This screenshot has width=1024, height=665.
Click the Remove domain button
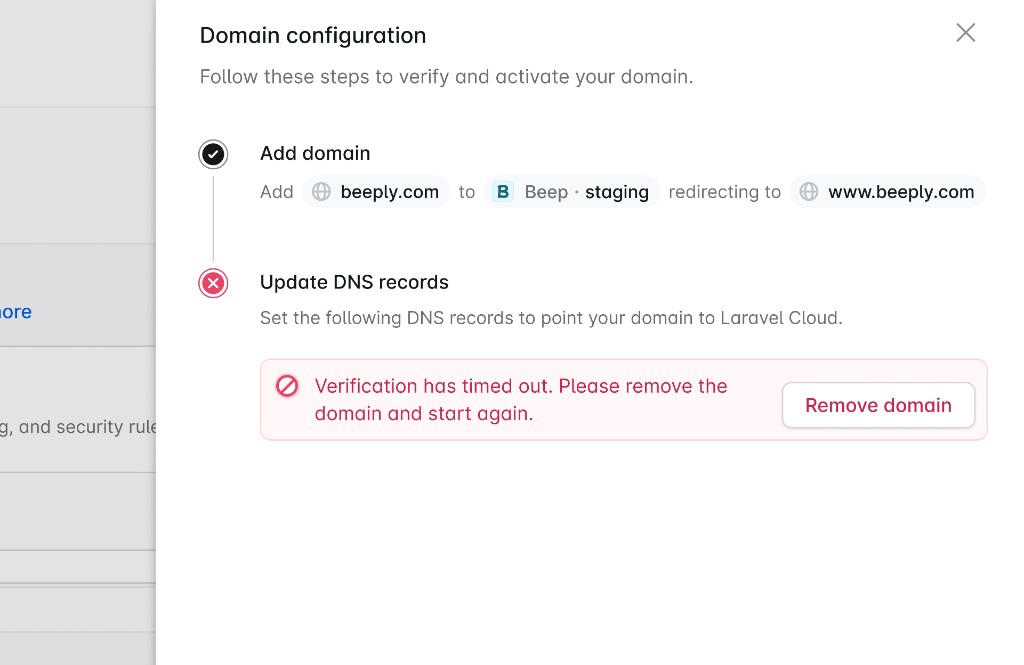point(878,405)
